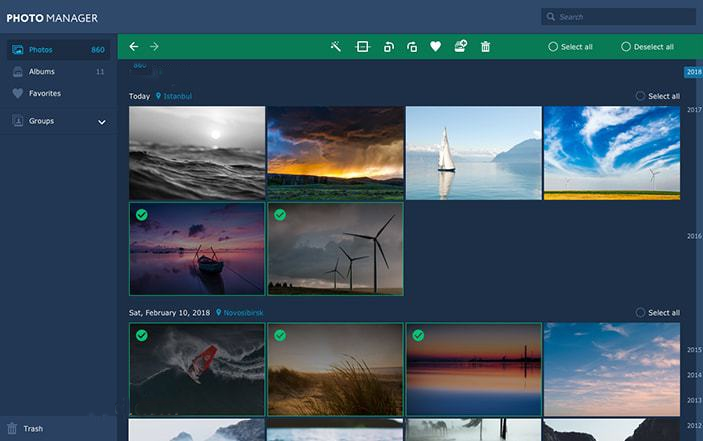Open the white sailboat lake photo
This screenshot has height=441, width=703.
[x=473, y=153]
